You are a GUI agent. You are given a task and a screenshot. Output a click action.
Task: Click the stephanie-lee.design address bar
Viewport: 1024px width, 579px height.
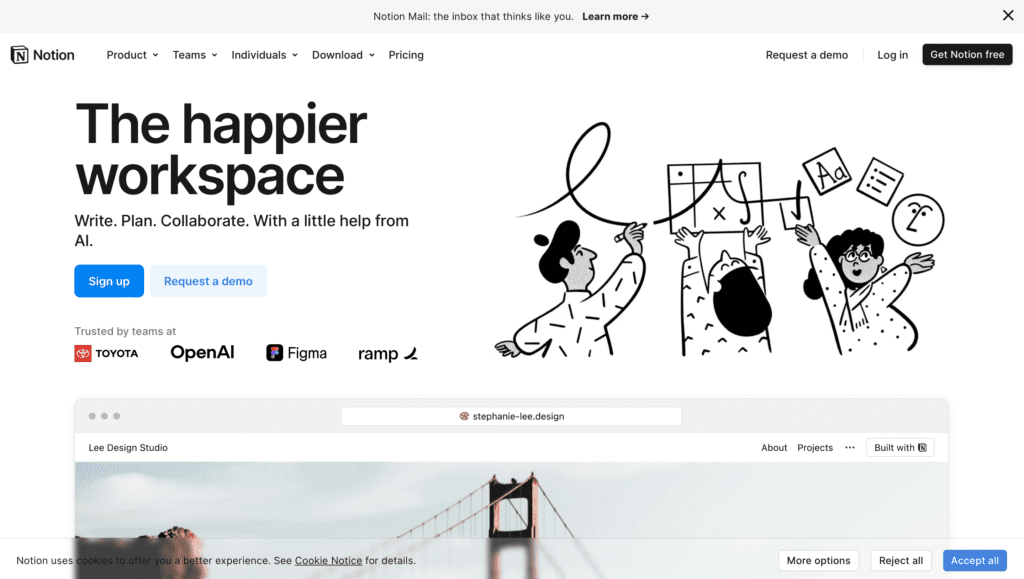coord(511,416)
